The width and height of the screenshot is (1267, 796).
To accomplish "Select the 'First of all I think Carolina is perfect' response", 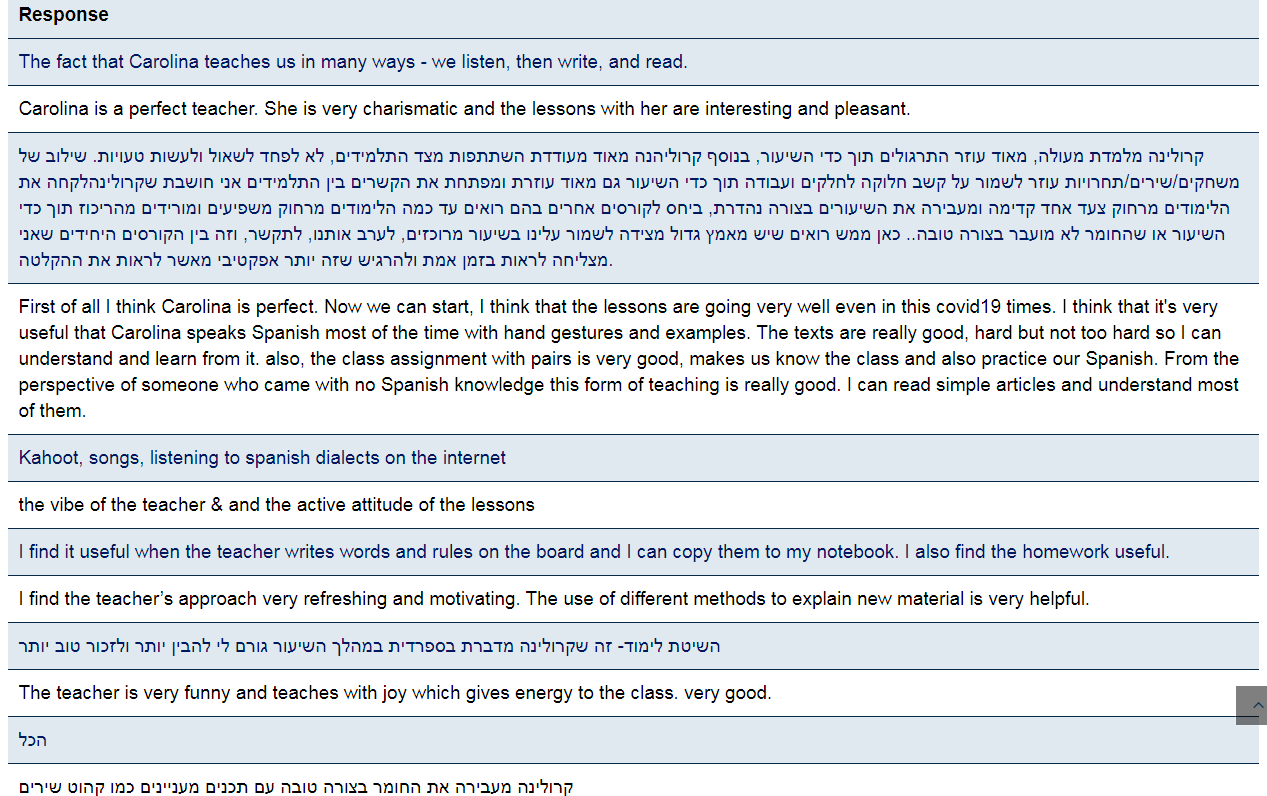I will 633,359.
